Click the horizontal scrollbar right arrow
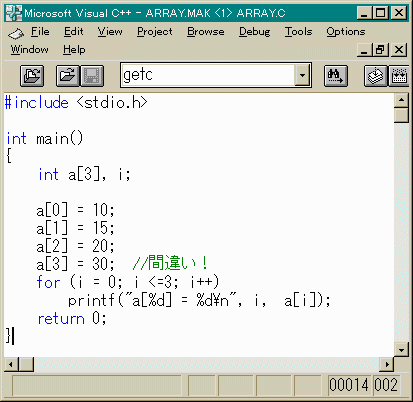413x402 pixels. pyautogui.click(x=387, y=364)
